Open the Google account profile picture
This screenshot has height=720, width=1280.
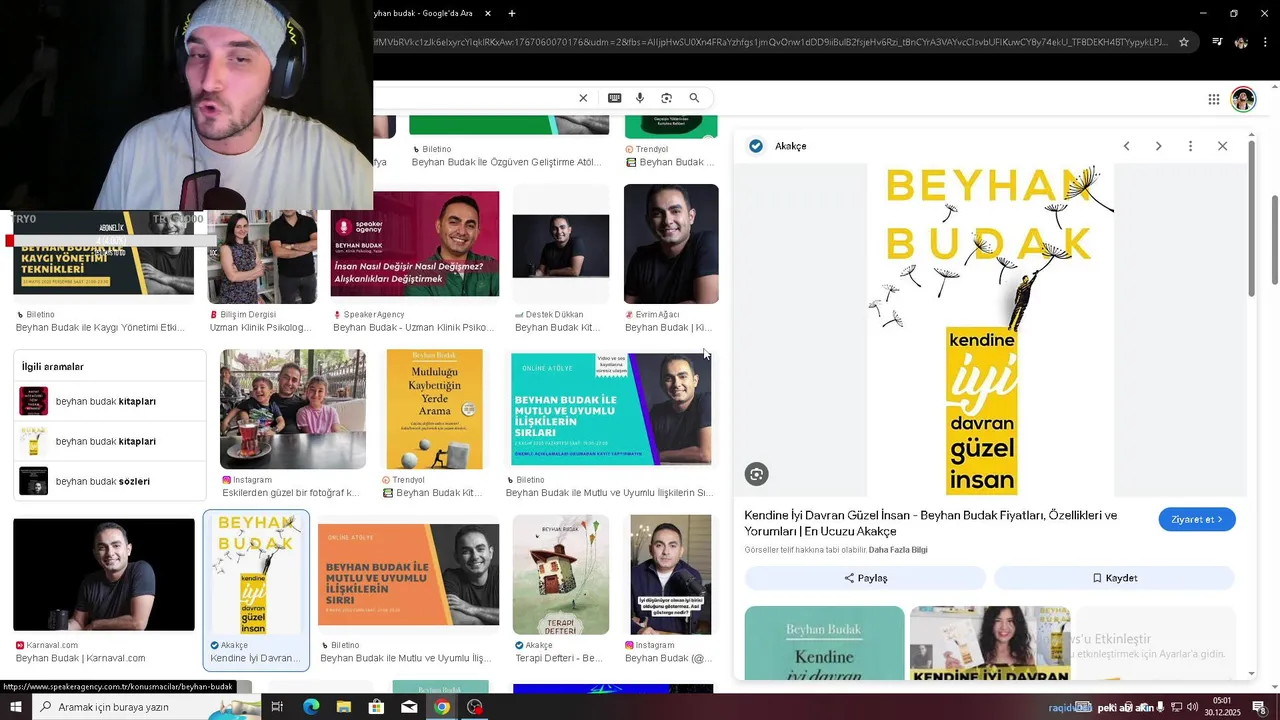click(1243, 99)
